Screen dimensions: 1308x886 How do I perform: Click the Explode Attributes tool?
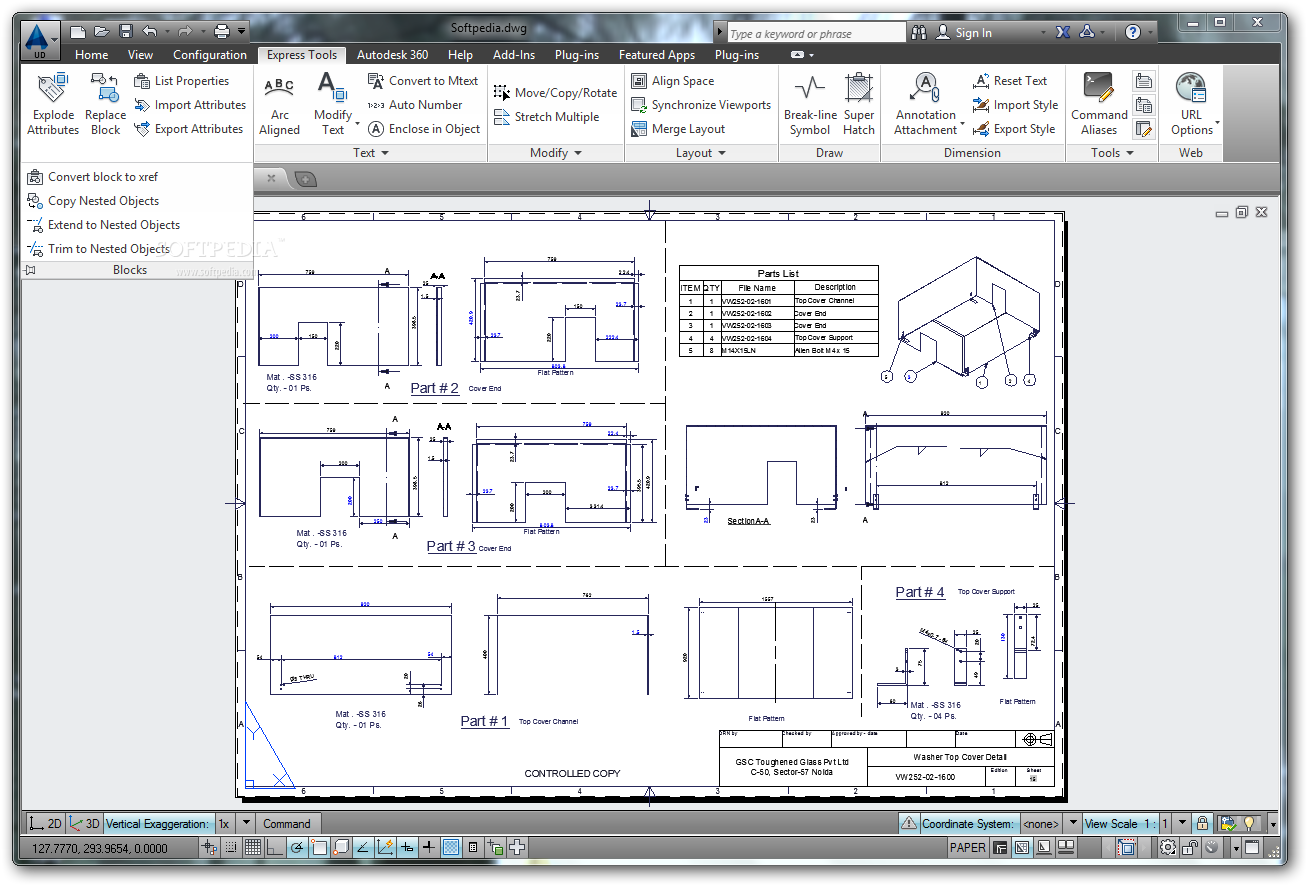pyautogui.click(x=53, y=104)
